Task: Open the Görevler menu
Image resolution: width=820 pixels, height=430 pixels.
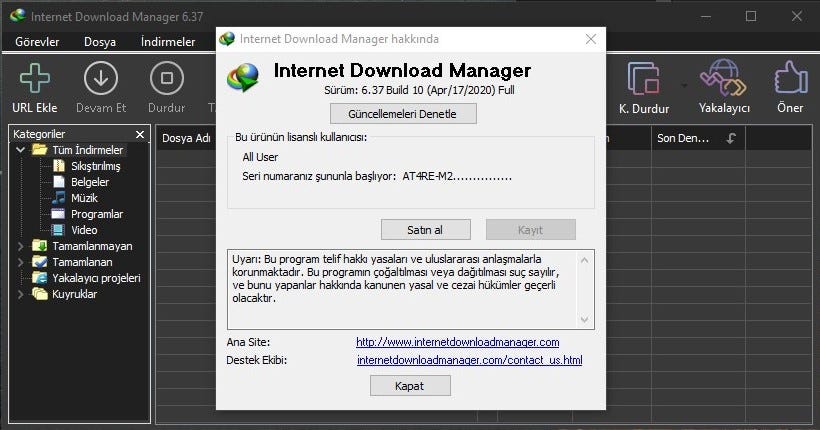Action: pos(37,42)
